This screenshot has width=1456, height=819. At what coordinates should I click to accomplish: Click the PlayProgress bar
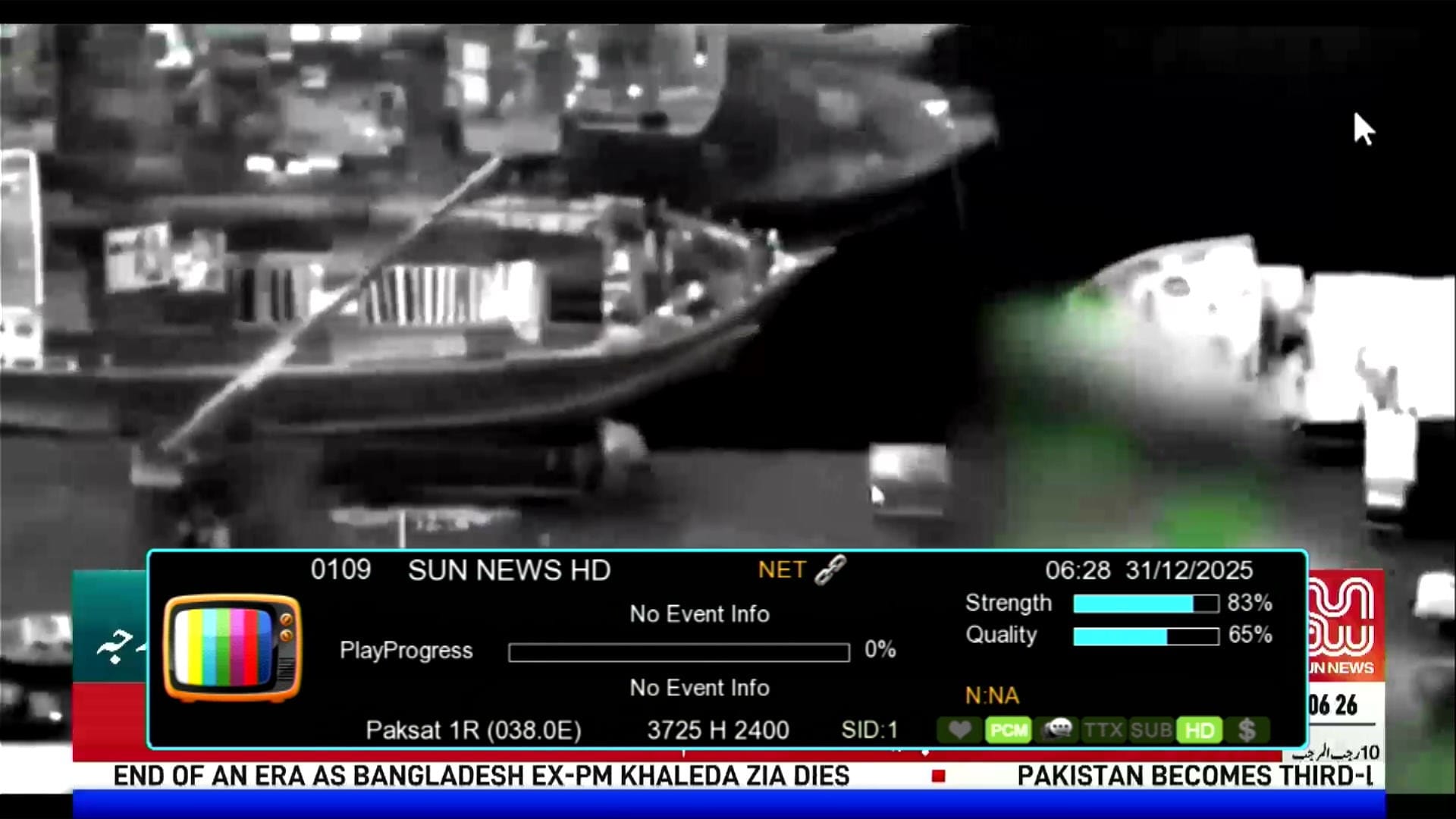click(679, 652)
